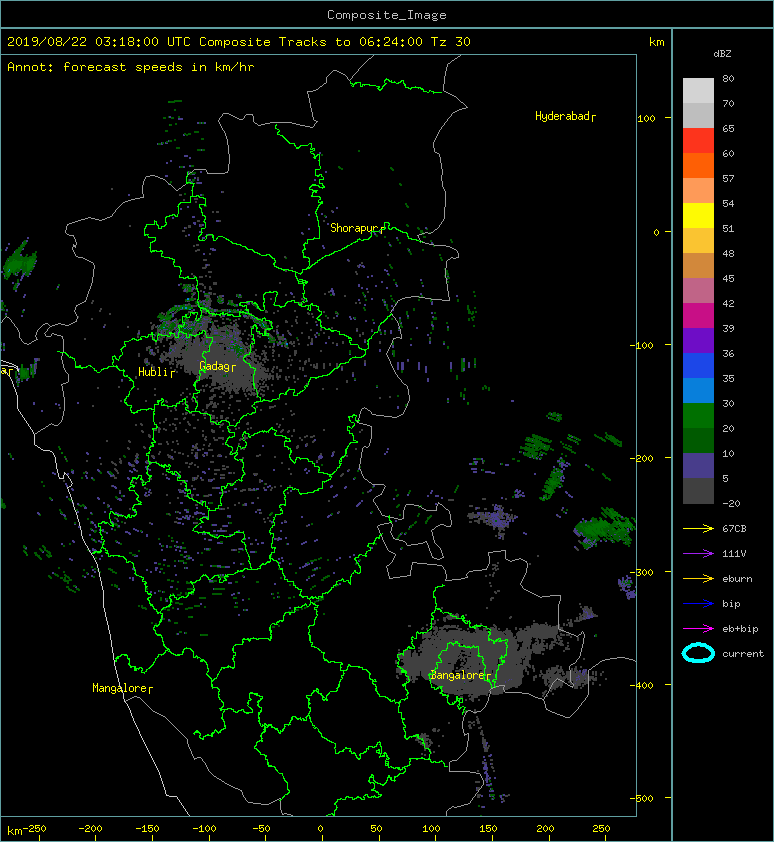The image size is (774, 842).
Task: Click the -200 tick on vertical axis
Action: point(643,458)
